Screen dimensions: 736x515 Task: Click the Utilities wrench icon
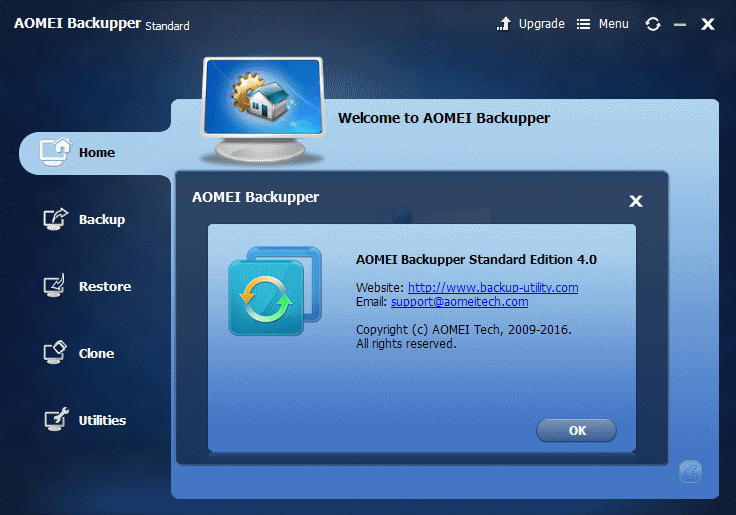56,419
